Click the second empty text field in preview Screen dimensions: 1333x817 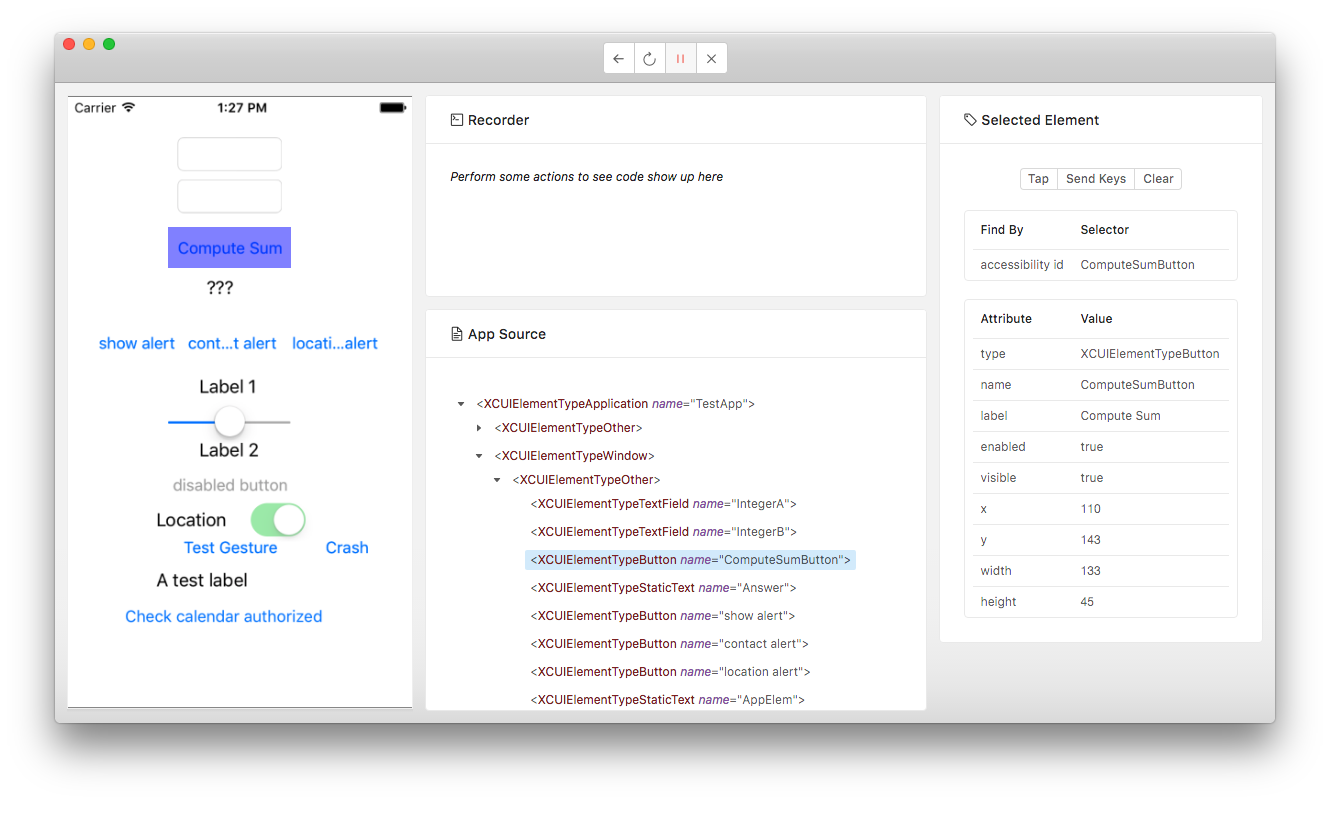(229, 196)
